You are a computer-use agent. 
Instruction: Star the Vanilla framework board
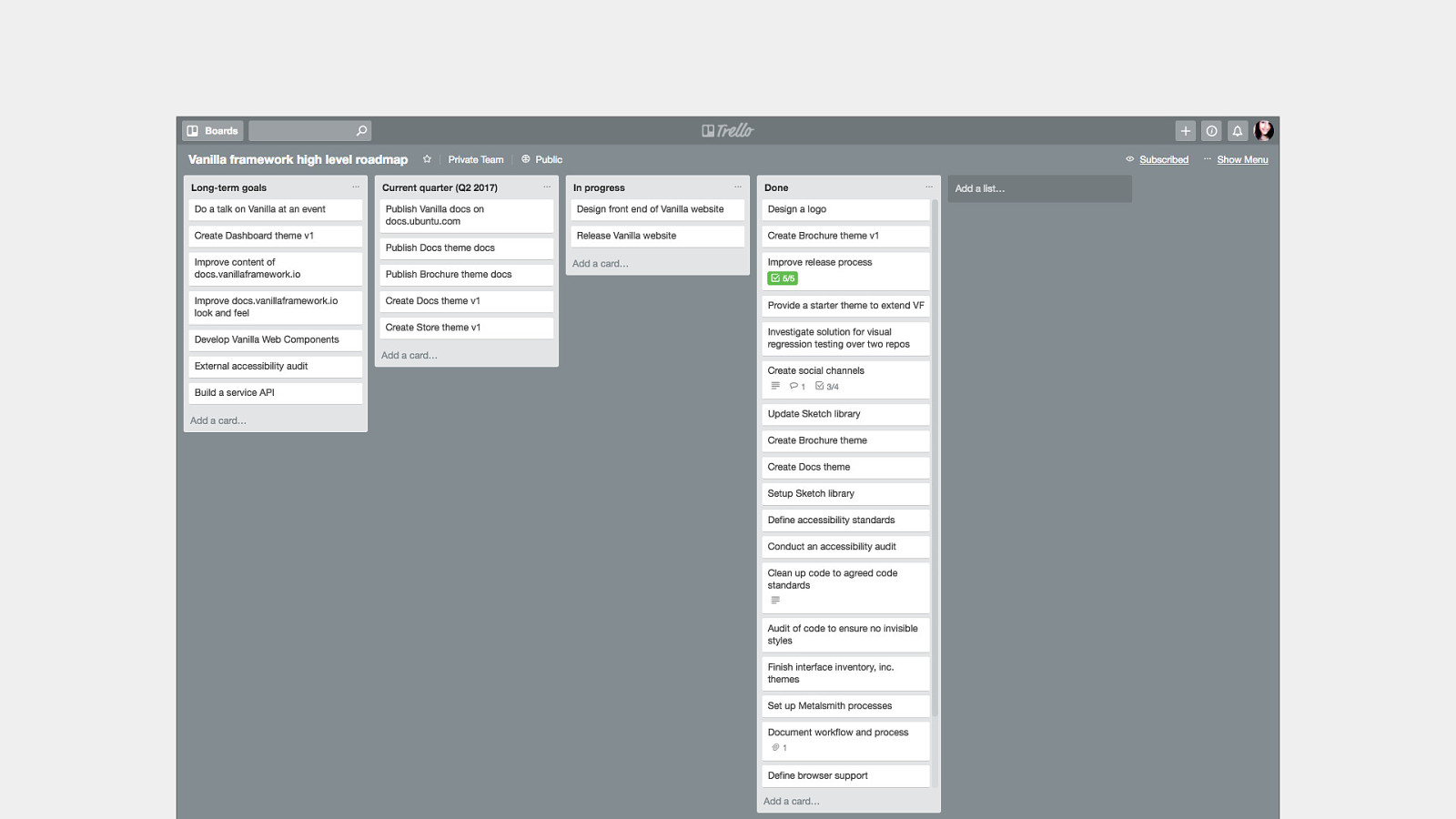pos(427,159)
